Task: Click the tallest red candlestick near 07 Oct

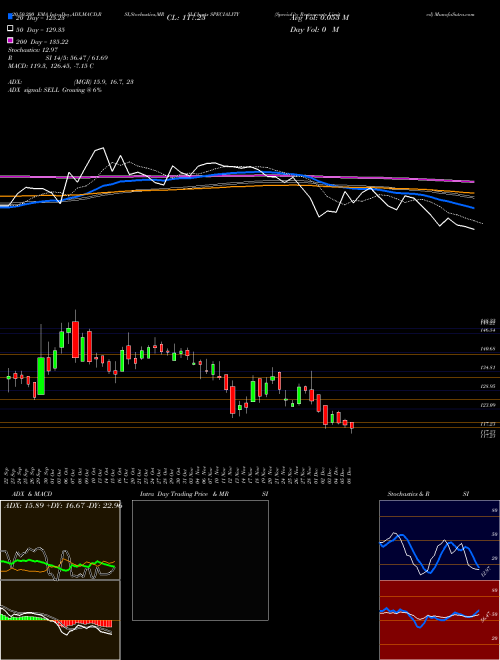Action: click(75, 339)
